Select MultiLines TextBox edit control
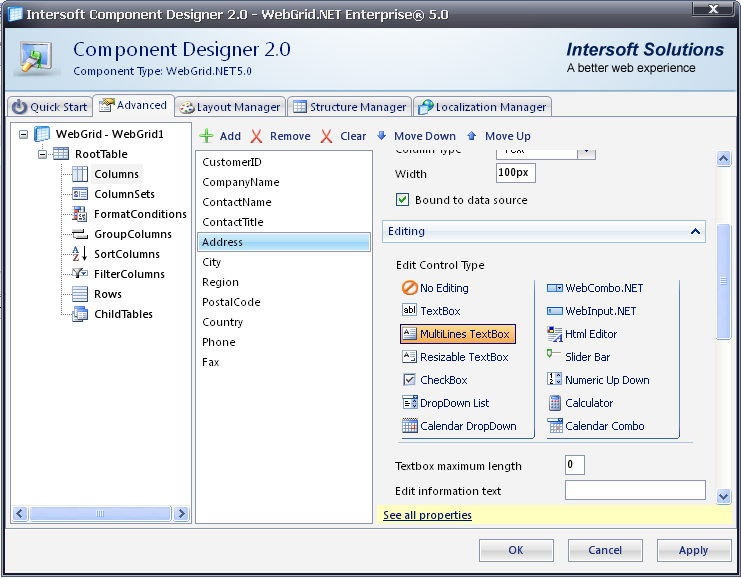Viewport: 741px width, 579px height. 457,334
